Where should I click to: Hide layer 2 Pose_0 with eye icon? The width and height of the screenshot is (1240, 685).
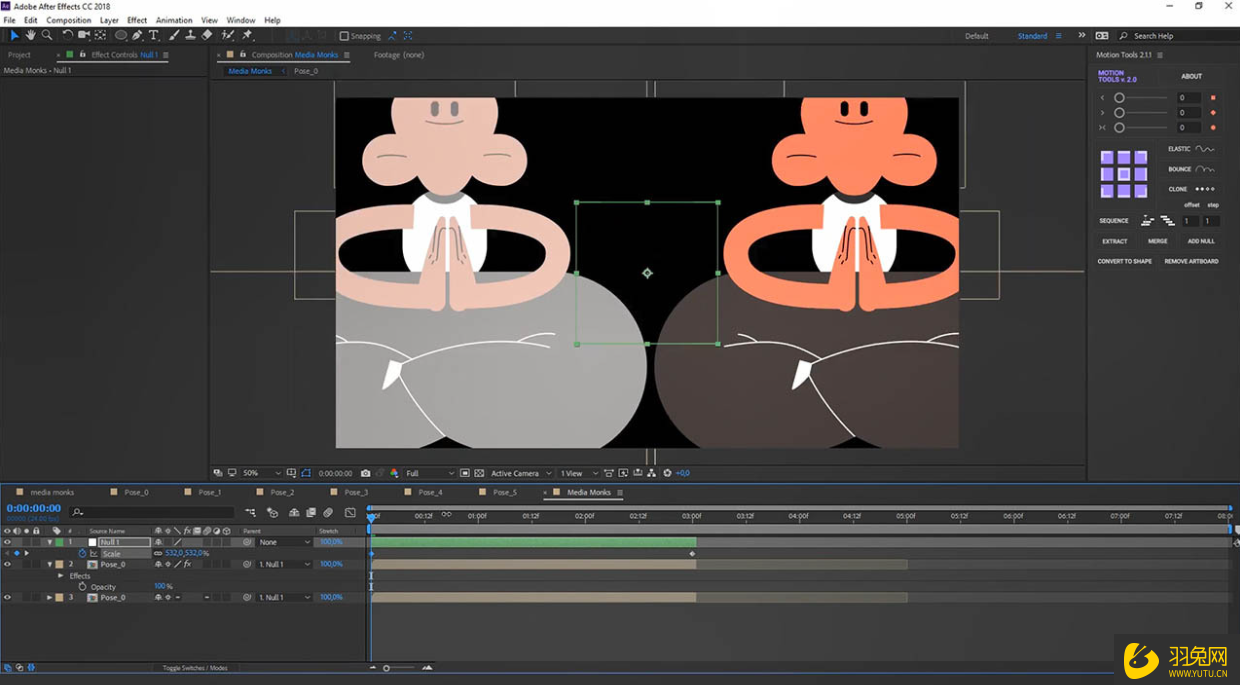coord(7,564)
